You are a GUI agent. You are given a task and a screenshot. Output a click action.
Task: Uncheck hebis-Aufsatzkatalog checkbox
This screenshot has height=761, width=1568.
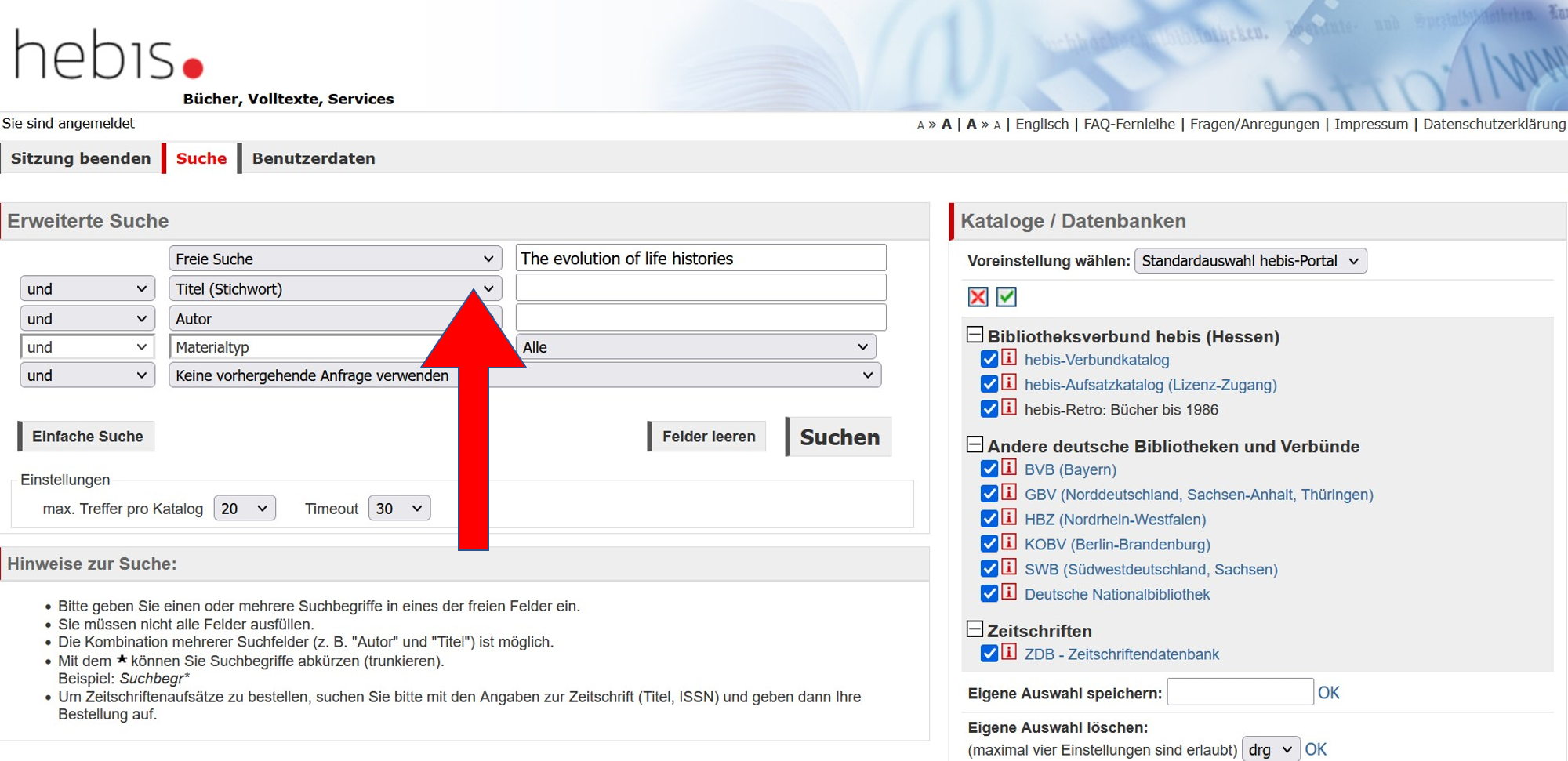coord(989,385)
